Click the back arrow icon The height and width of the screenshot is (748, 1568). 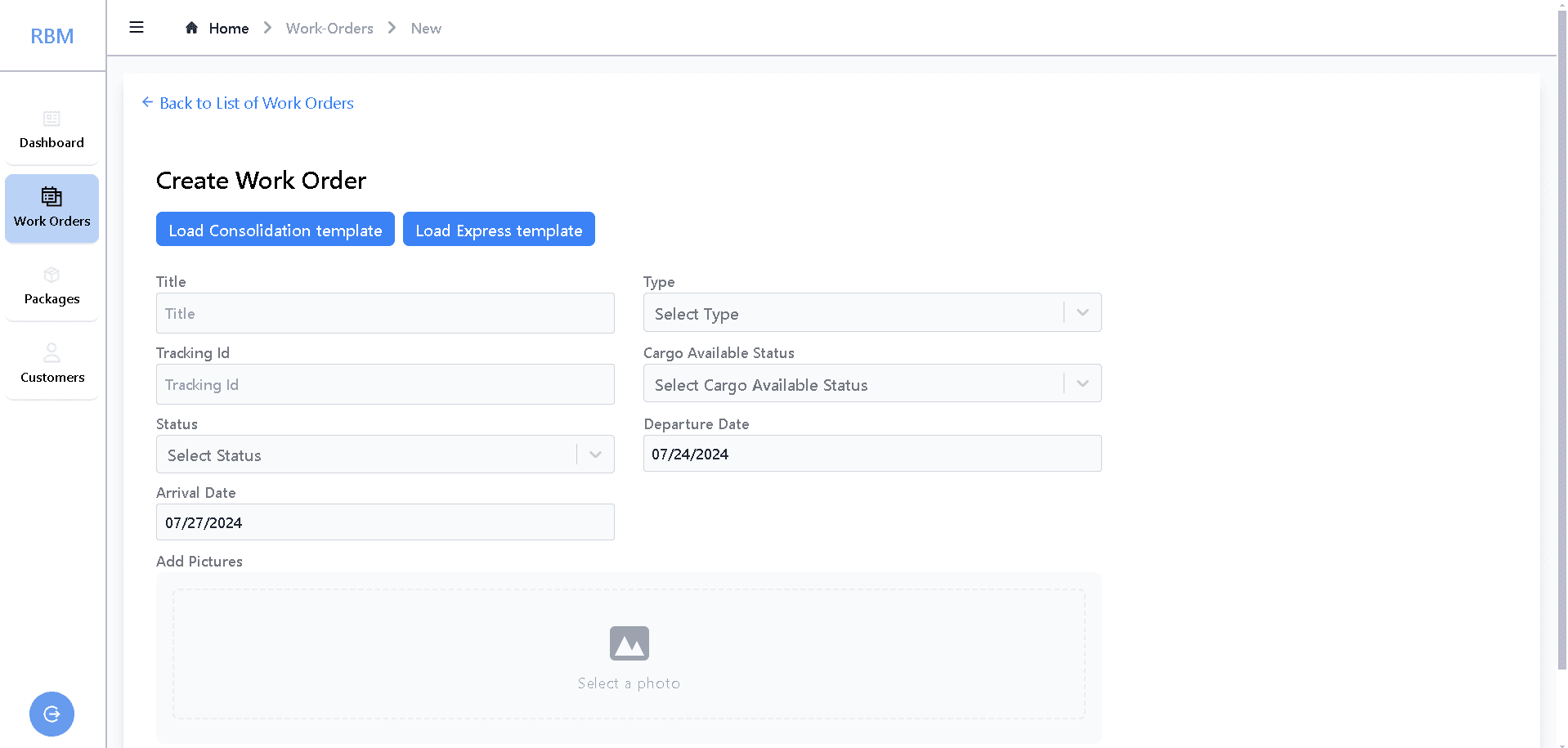[147, 102]
